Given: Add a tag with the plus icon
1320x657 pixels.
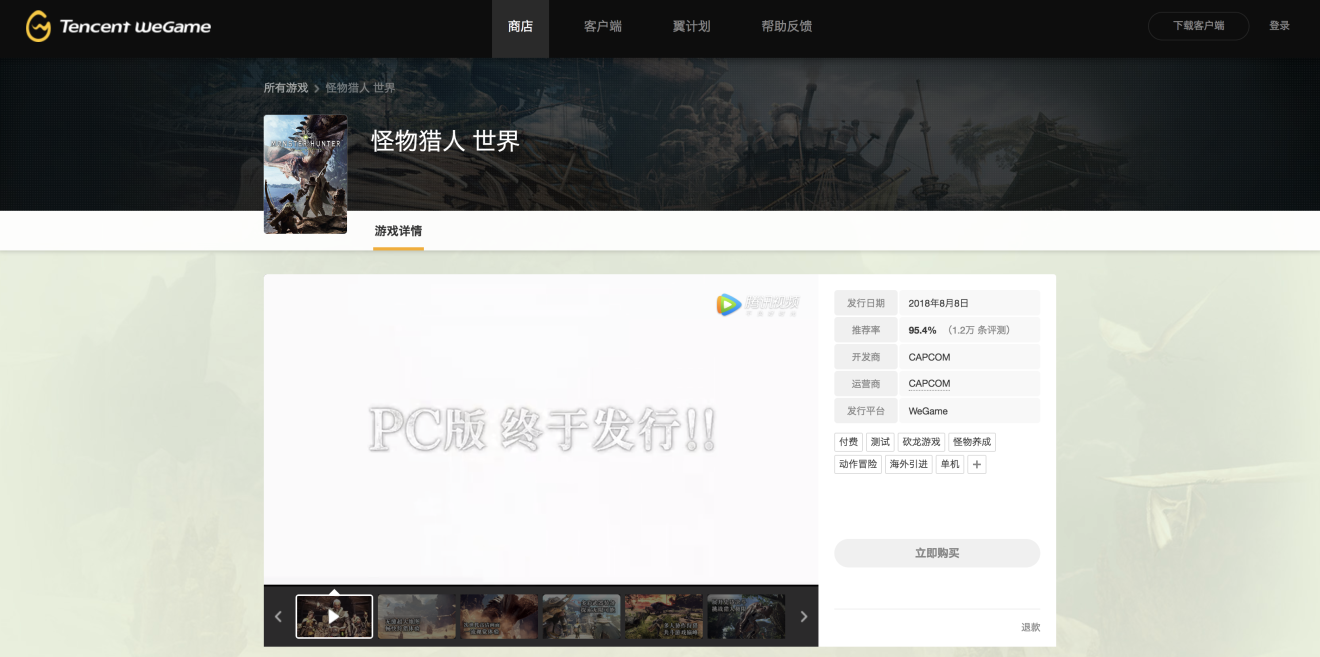Looking at the screenshot, I should [x=977, y=464].
